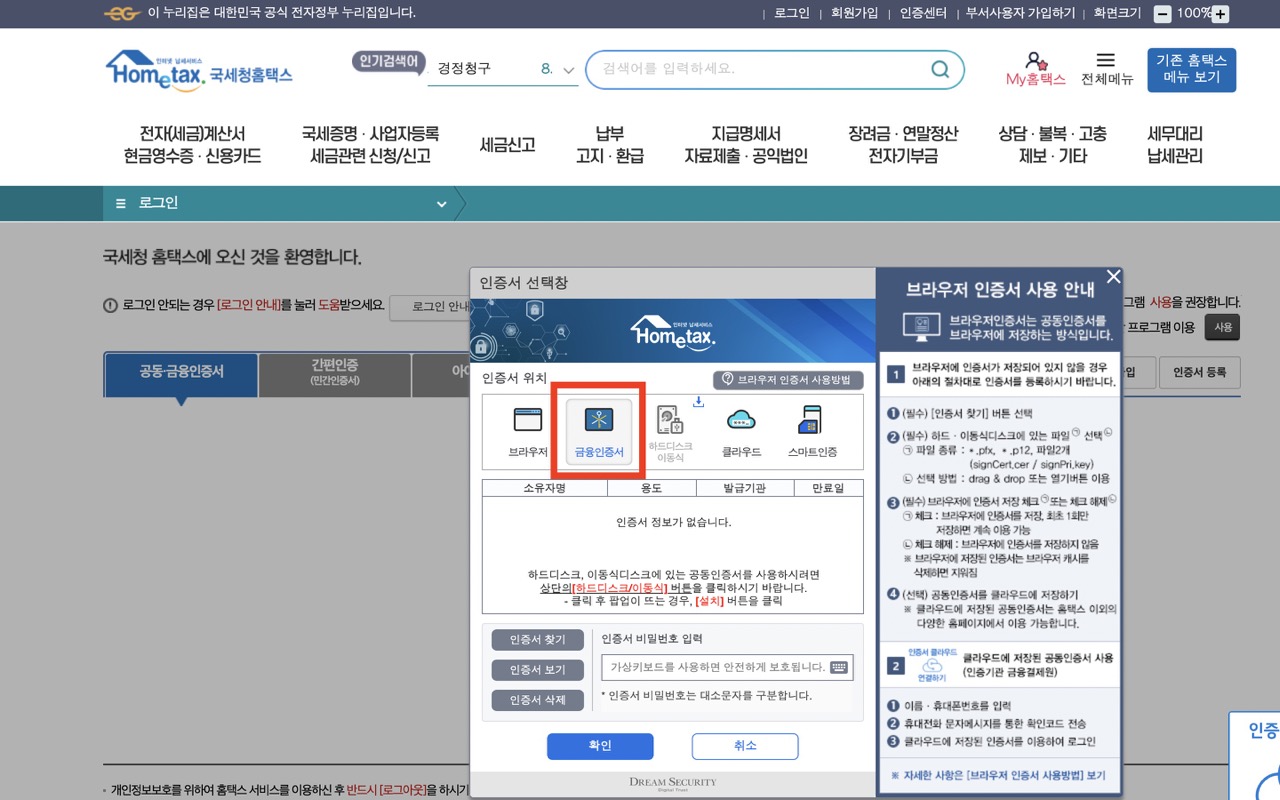The width and height of the screenshot is (1280, 800).
Task: Click the 기존 홈택스 메뉴 보기 button
Action: click(1192, 70)
